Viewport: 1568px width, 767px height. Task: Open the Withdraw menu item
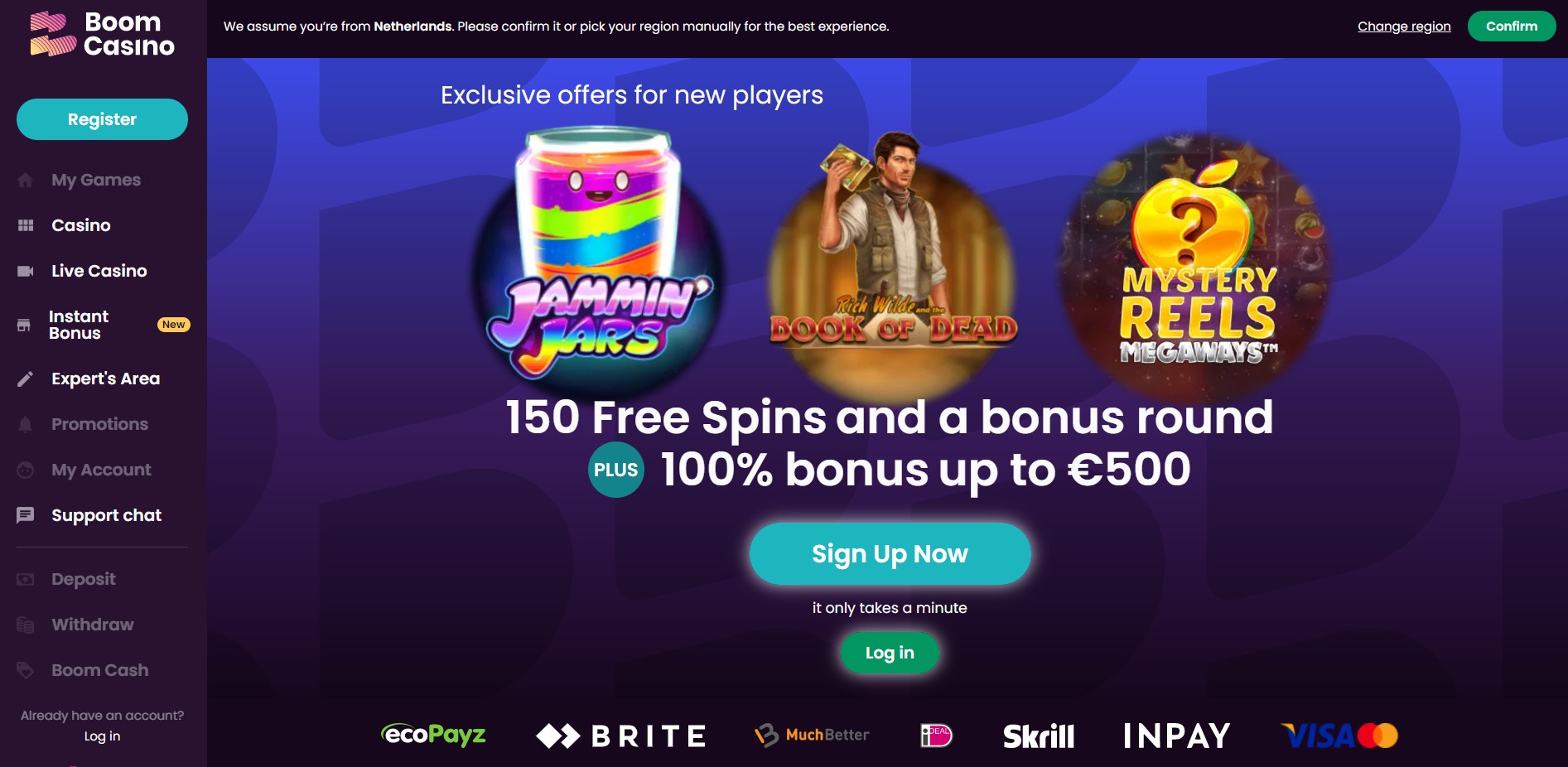[x=93, y=625]
